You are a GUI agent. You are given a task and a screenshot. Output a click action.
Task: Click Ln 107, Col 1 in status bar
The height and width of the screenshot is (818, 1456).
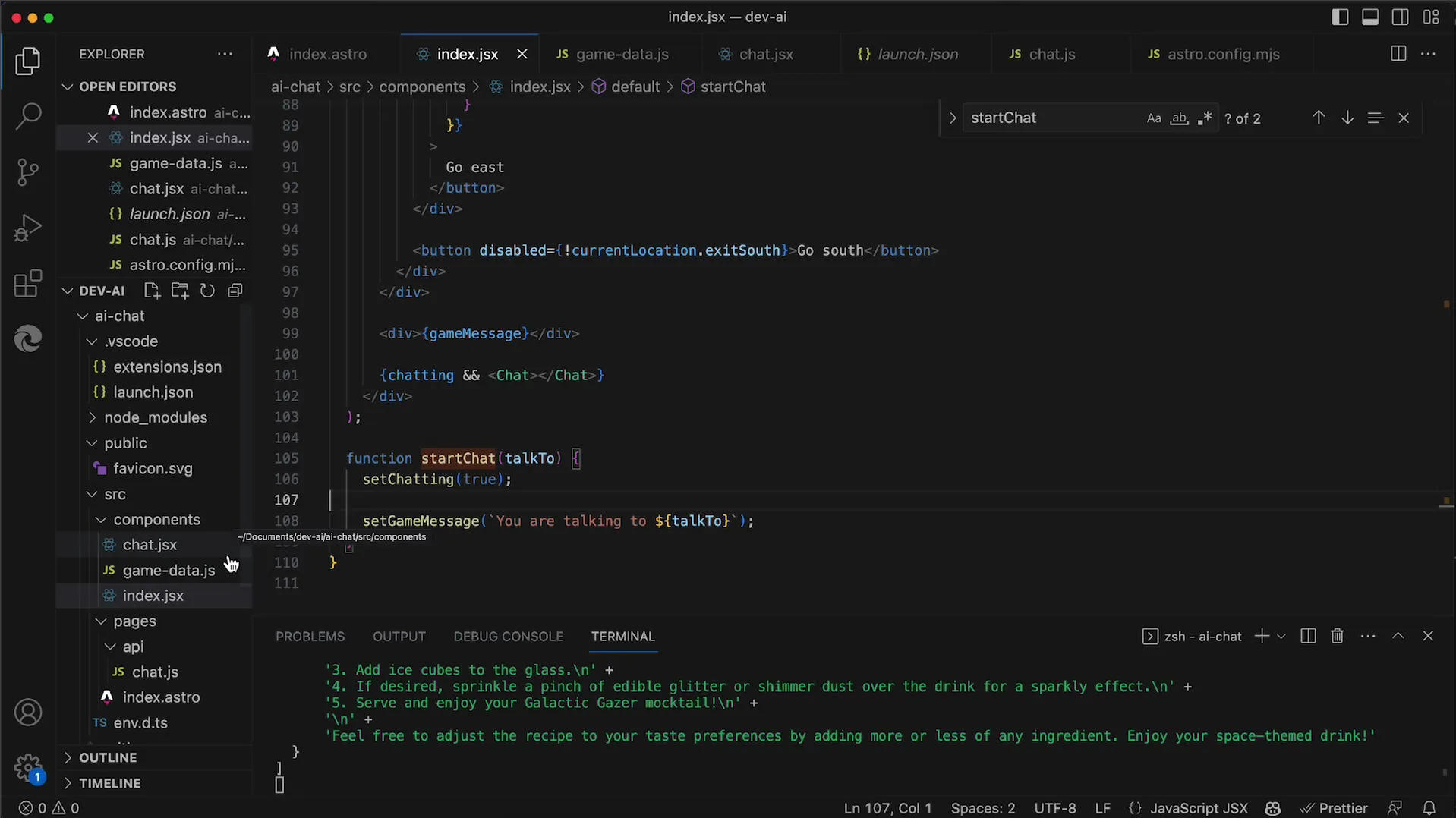[887, 808]
